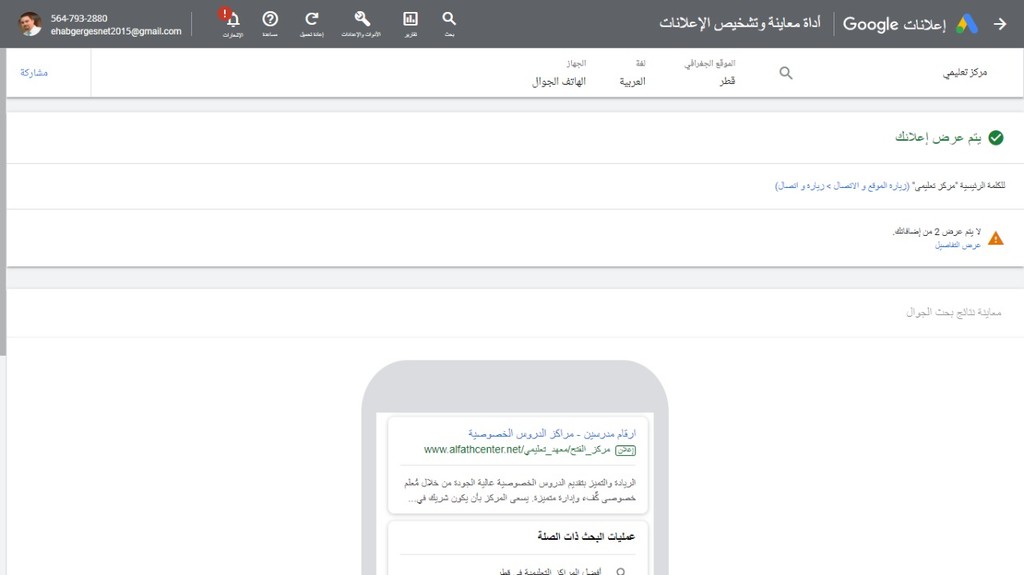The height and width of the screenshot is (575, 1024).
Task: Open the account profile avatar
Action: pos(29,24)
